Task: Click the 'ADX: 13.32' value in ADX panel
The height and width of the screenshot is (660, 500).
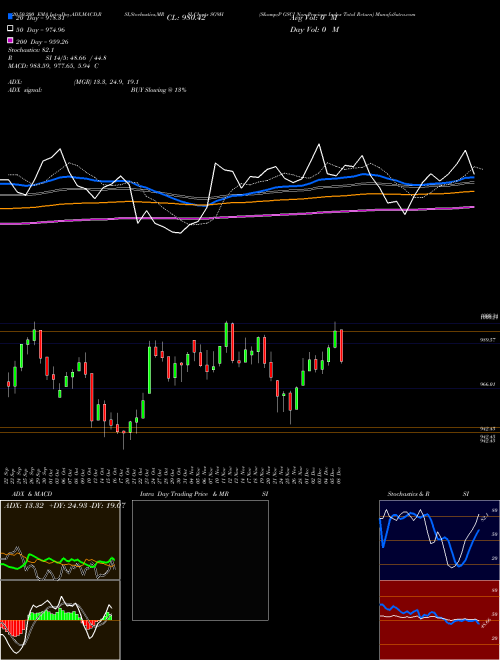Action: pos(24,506)
